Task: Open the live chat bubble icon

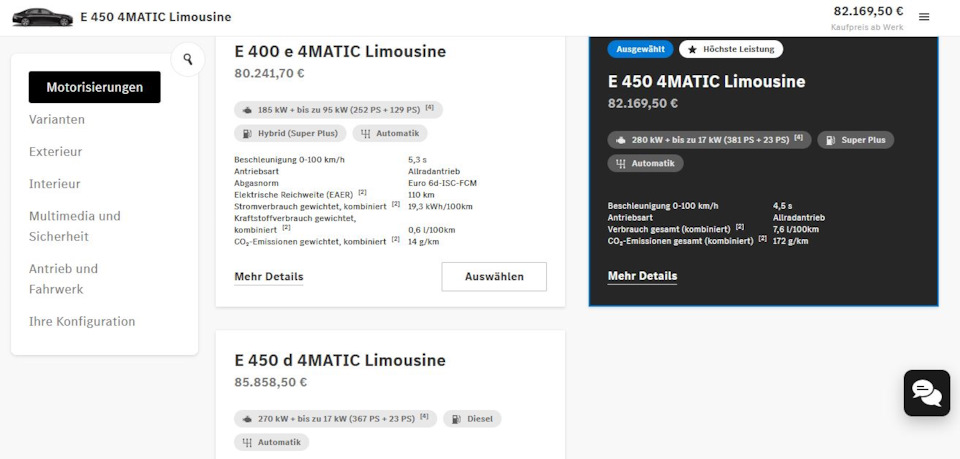Action: (927, 393)
